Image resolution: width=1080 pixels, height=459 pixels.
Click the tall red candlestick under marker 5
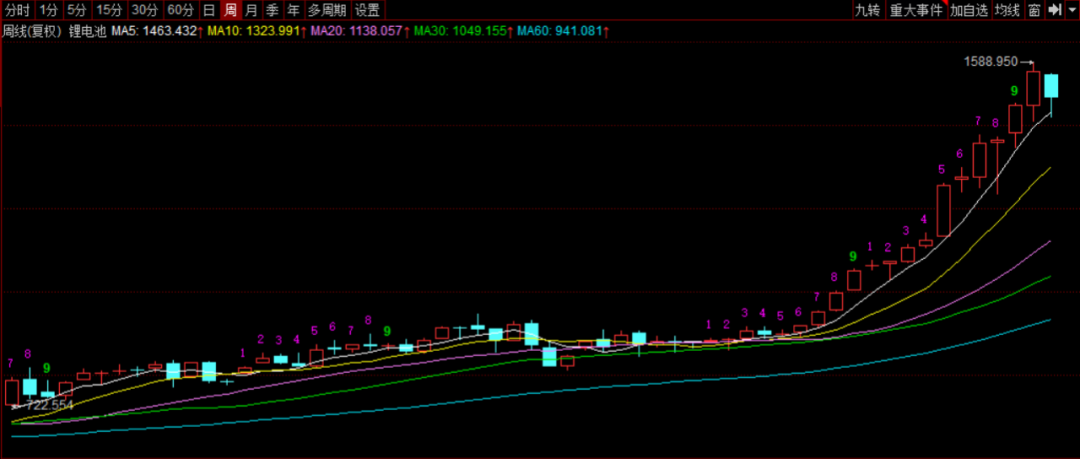pos(943,211)
